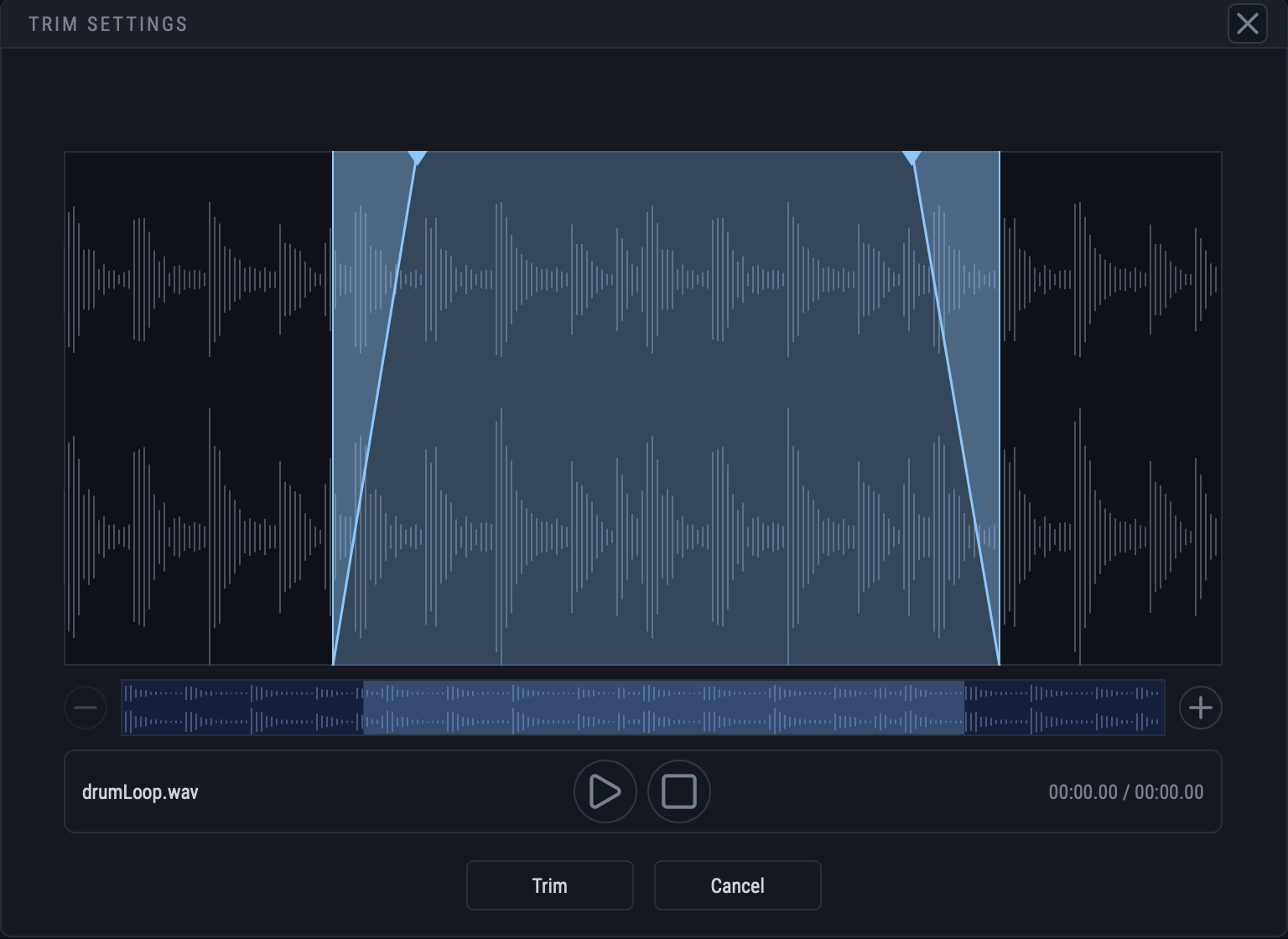1288x939 pixels.
Task: Click the drumLoop.wav file name
Action: (140, 792)
